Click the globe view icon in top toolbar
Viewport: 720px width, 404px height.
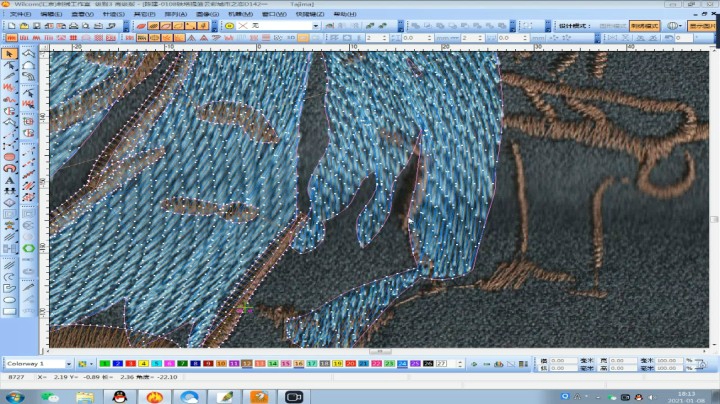(x=672, y=26)
